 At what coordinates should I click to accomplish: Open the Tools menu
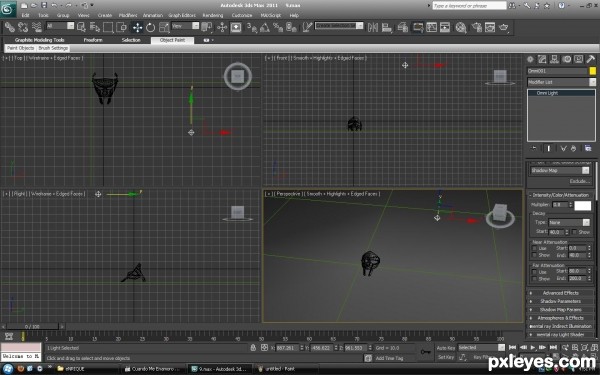[x=43, y=16]
